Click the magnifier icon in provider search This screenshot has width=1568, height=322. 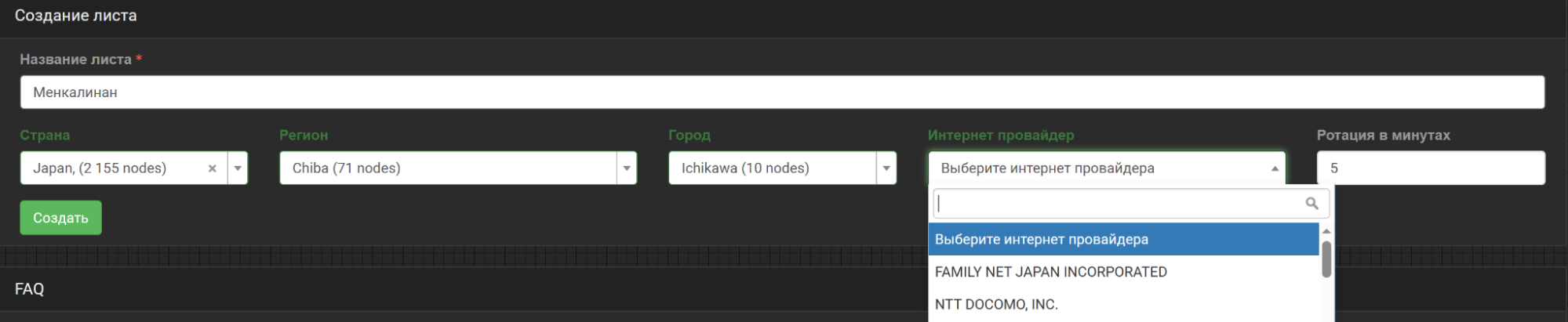[1312, 204]
